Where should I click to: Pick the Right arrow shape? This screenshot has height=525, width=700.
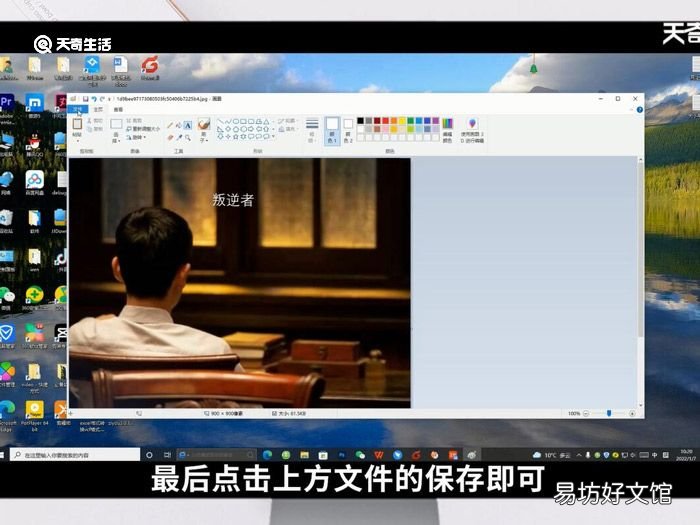pos(251,129)
